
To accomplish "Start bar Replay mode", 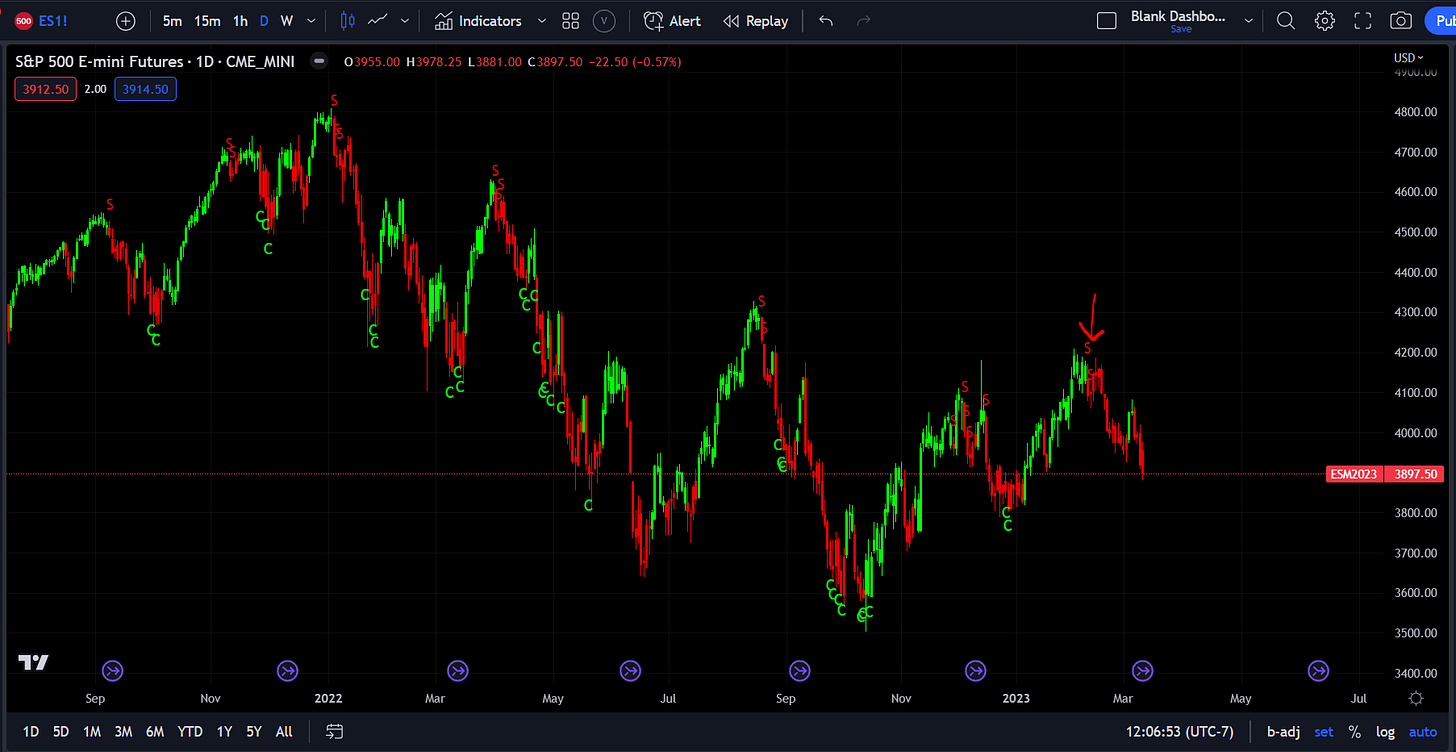I will pyautogui.click(x=755, y=20).
